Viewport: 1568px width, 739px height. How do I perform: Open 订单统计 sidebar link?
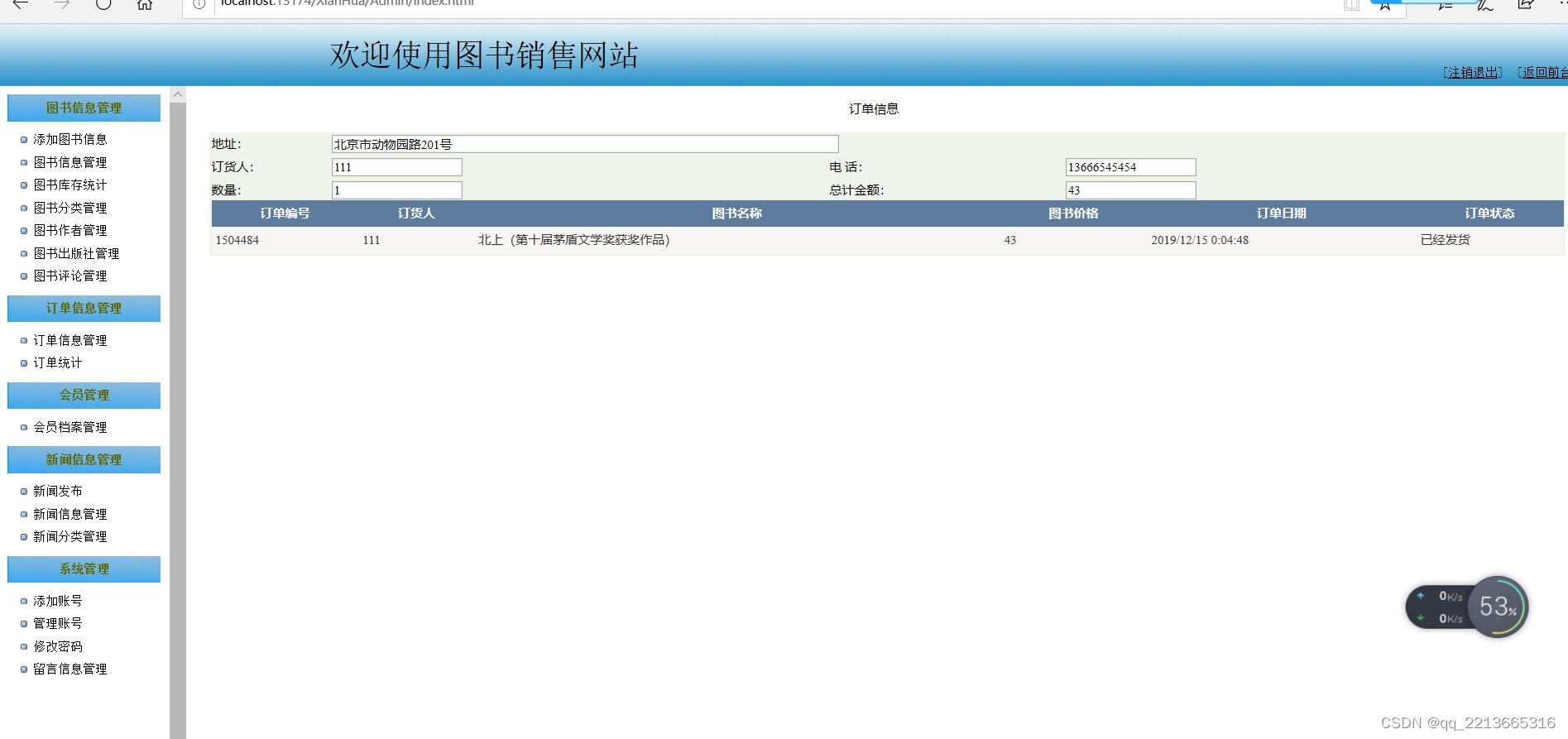pos(58,362)
